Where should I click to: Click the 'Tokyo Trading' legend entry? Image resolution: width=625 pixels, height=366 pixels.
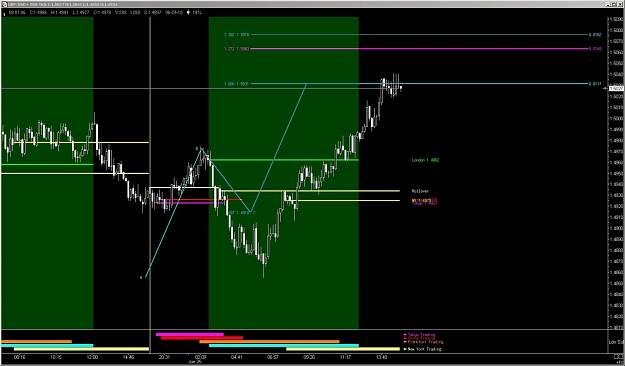tap(420, 335)
